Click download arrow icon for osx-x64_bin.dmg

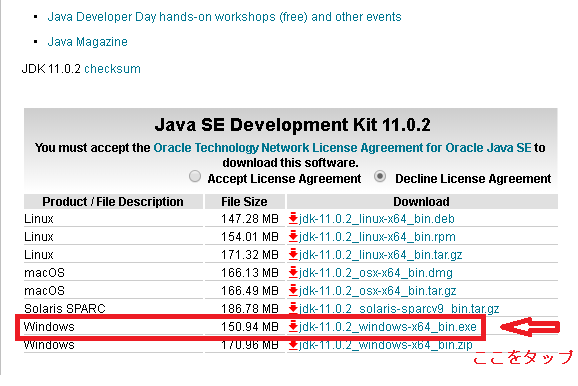pyautogui.click(x=293, y=272)
